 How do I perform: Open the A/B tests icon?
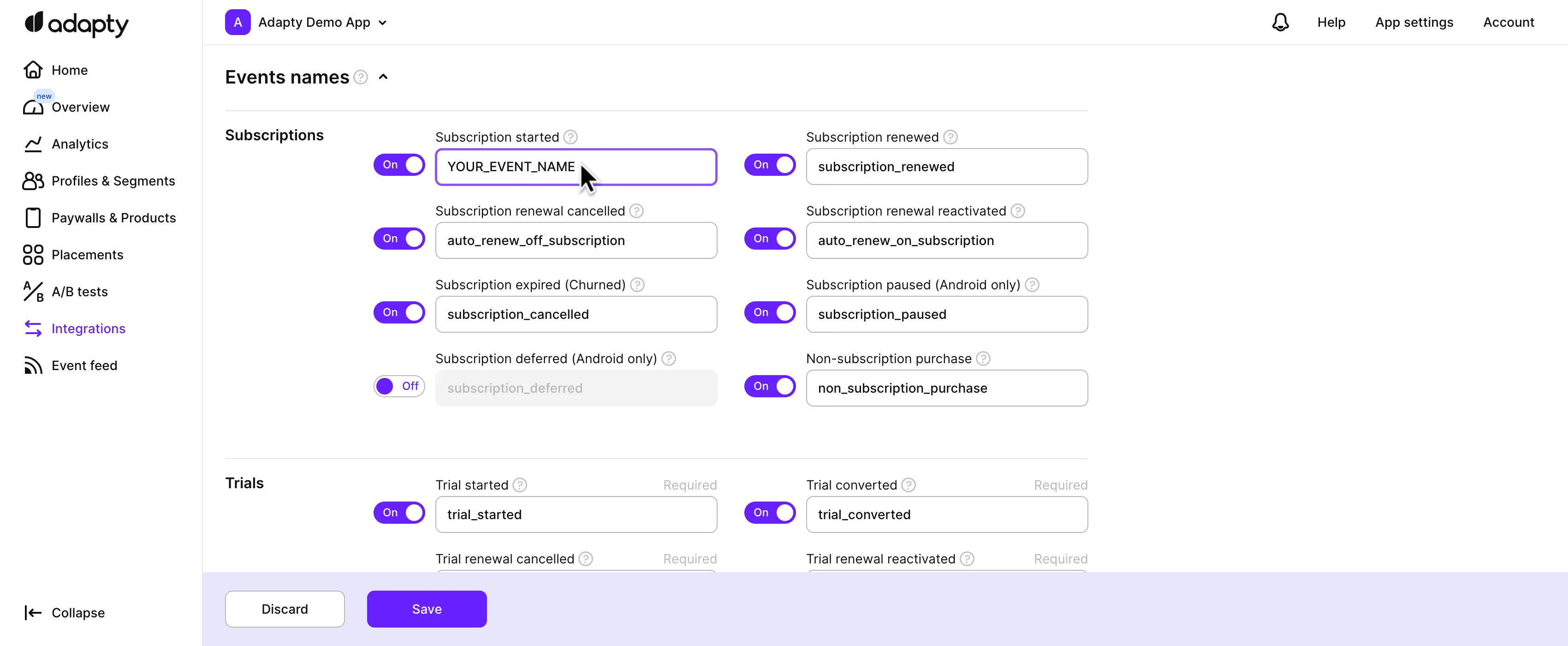tap(33, 292)
